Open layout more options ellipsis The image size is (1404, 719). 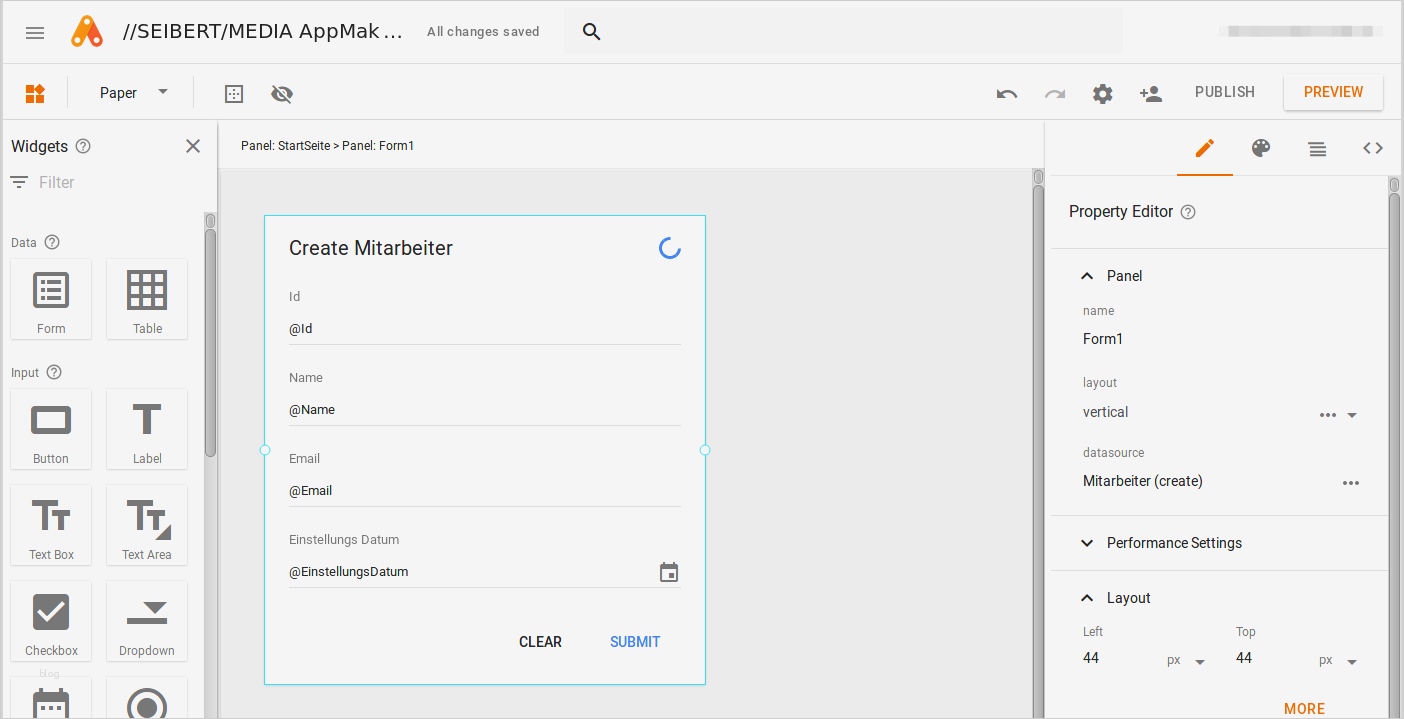1328,415
